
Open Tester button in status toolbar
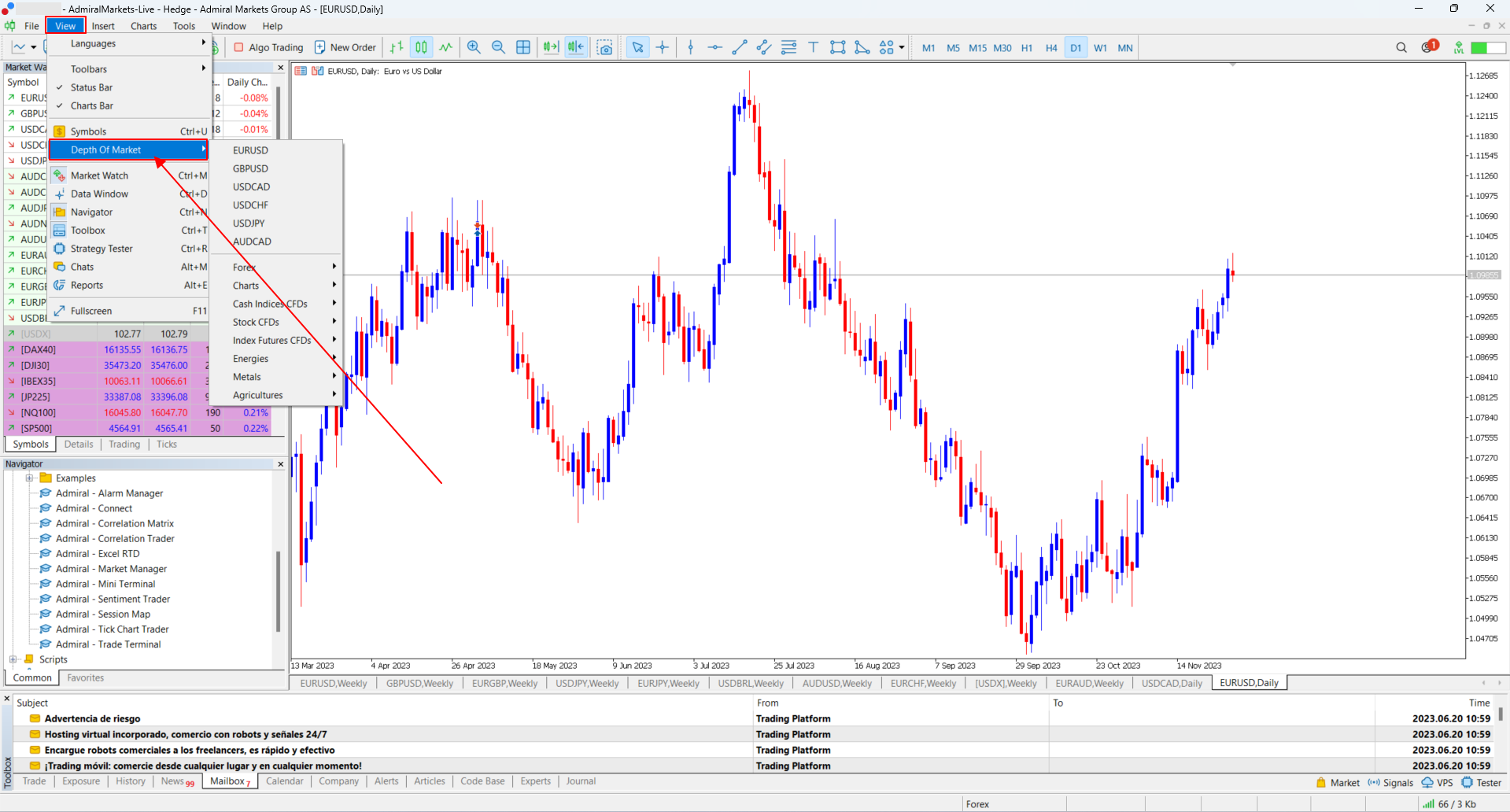[1482, 783]
